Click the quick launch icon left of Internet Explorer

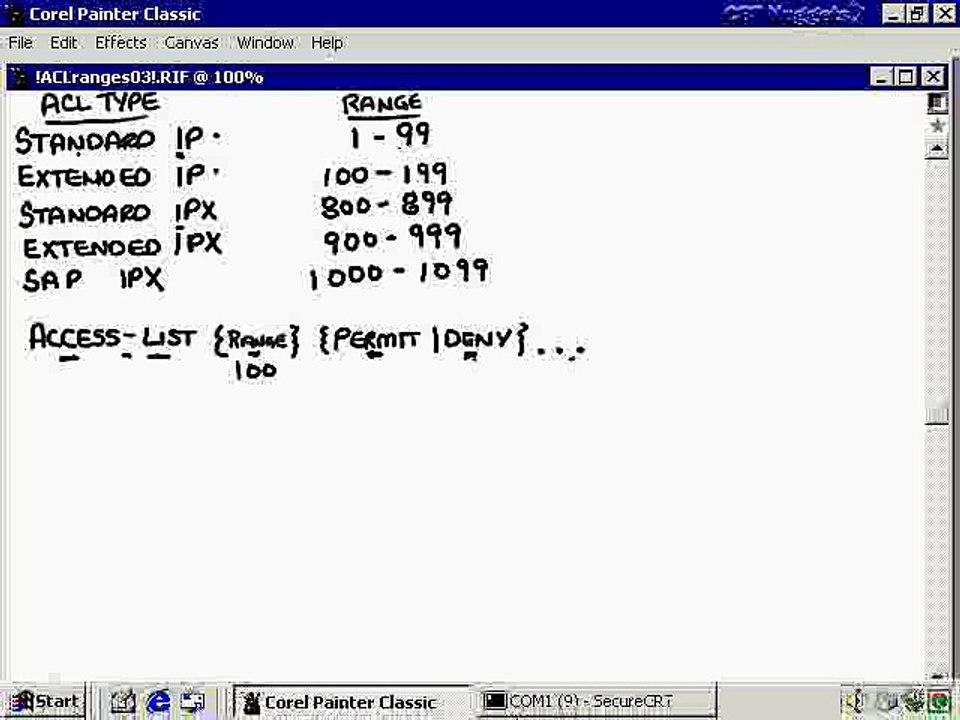click(x=123, y=702)
